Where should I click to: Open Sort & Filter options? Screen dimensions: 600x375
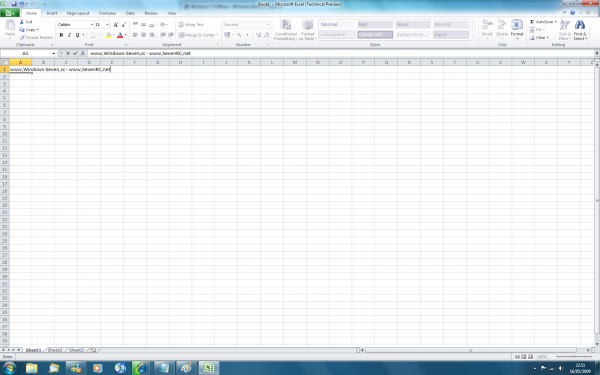[564, 30]
